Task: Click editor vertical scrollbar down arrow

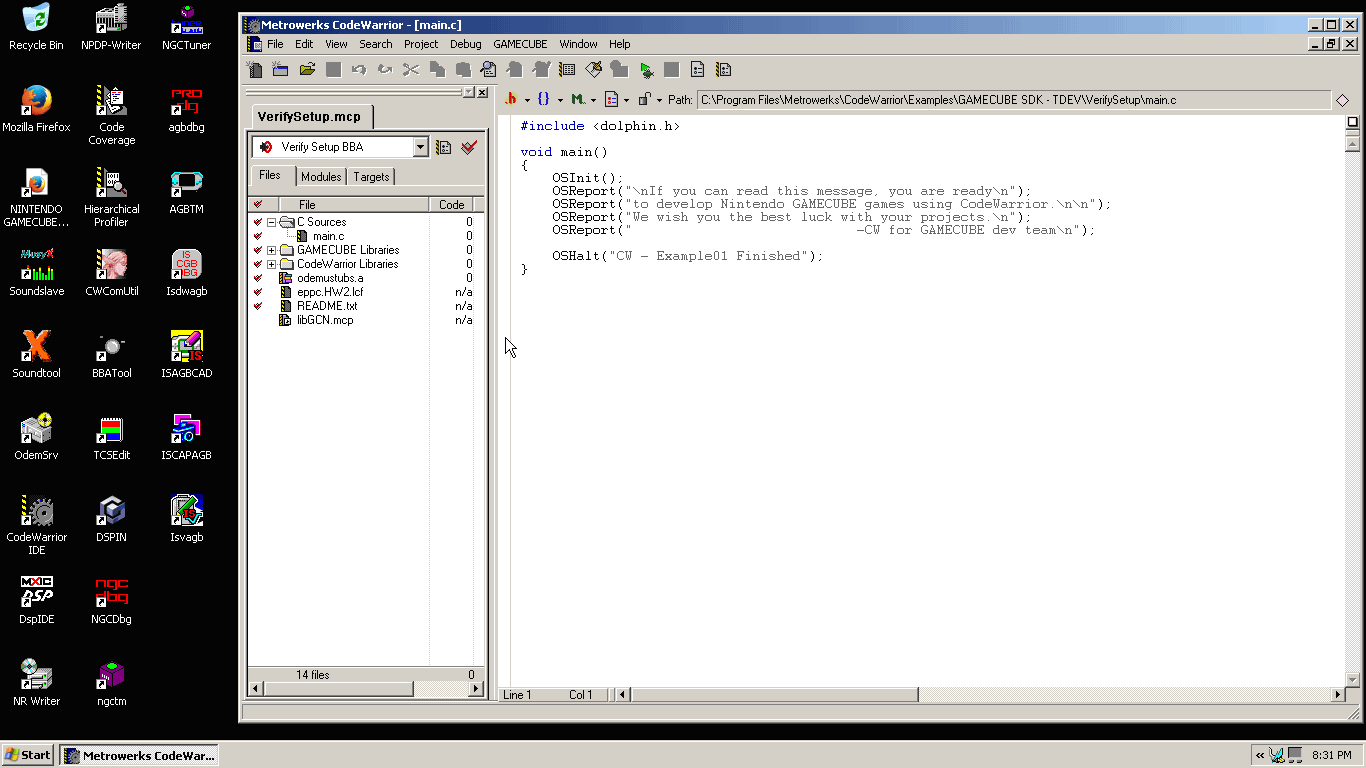Action: click(1353, 680)
